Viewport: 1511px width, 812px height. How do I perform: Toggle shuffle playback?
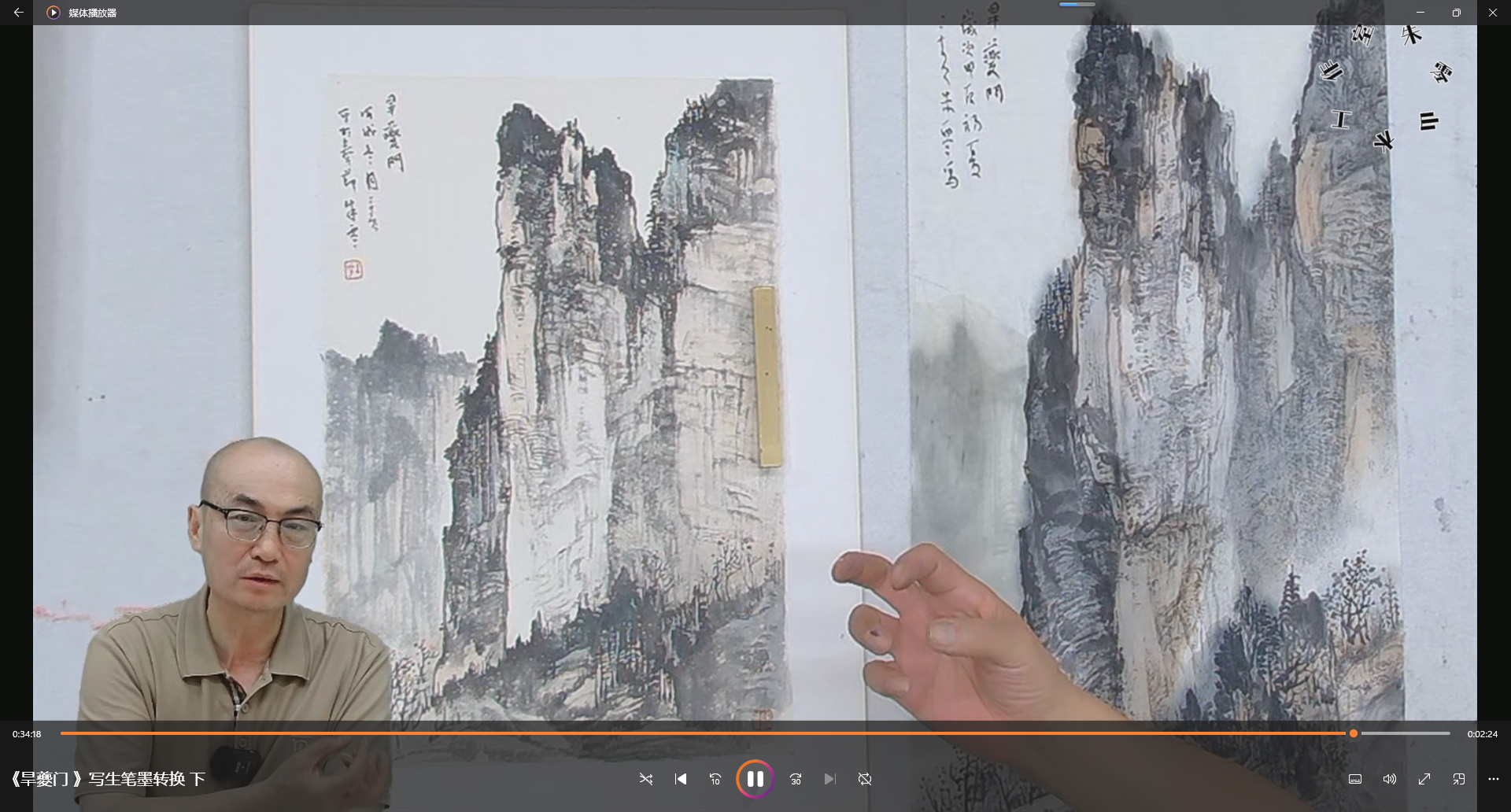(646, 779)
